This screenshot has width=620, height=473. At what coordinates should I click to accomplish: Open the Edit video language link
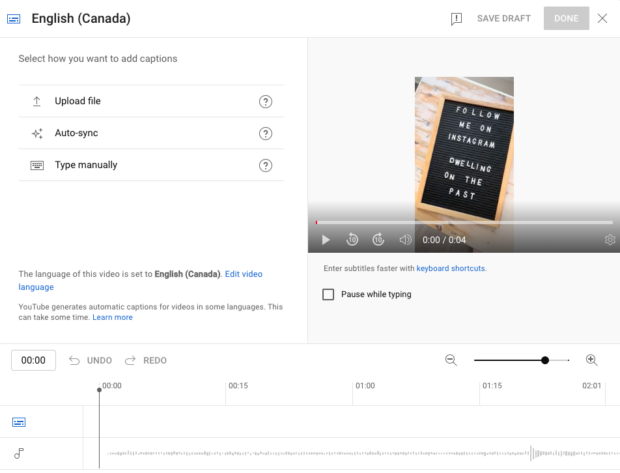(244, 273)
